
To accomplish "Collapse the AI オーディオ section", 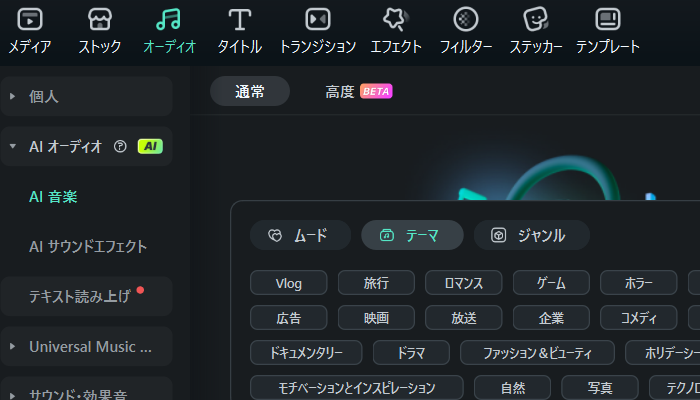I will pyautogui.click(x=12, y=146).
